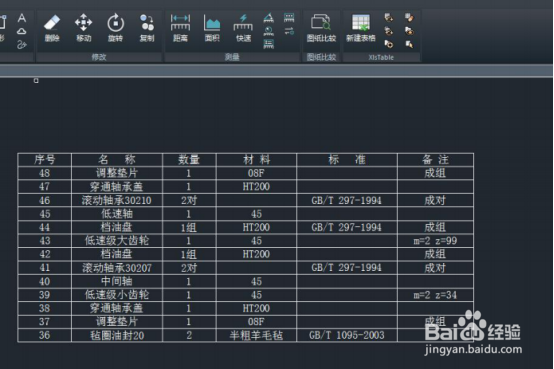554x369 pixels.
Task: Select the 标 准 header cell
Action: pos(347,160)
